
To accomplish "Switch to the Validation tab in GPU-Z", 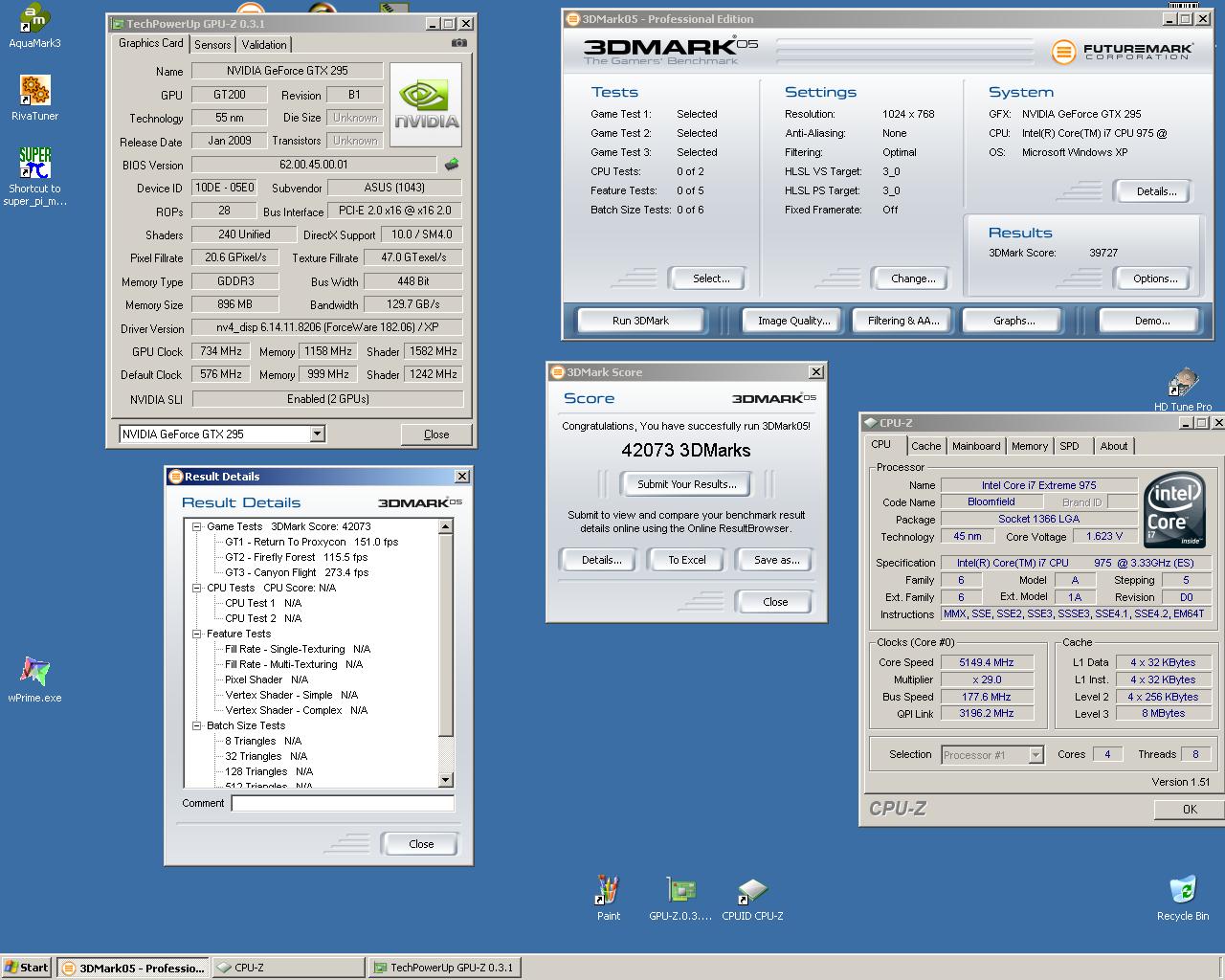I will [264, 45].
